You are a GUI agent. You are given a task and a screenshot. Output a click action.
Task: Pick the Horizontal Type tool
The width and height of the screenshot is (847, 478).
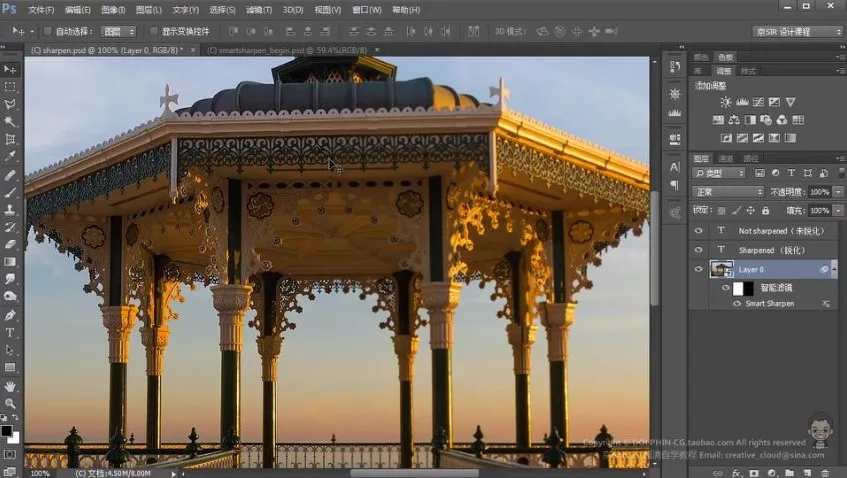10,332
